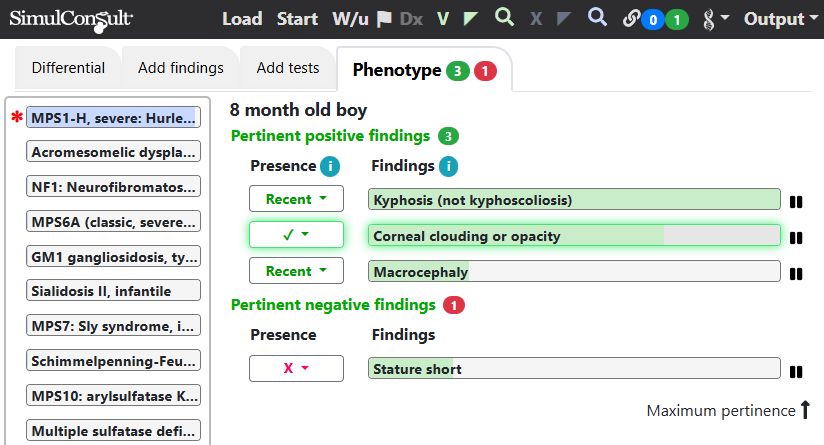This screenshot has height=445, width=824.
Task: Toggle pause icon beside Kyphosis finding
Action: (796, 202)
